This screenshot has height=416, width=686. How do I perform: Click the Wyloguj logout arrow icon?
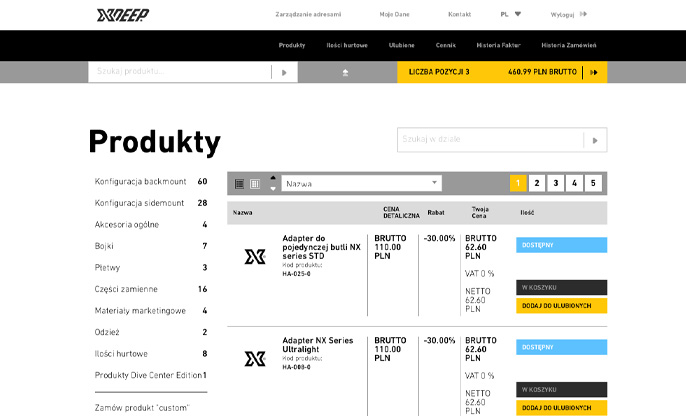tap(583, 14)
